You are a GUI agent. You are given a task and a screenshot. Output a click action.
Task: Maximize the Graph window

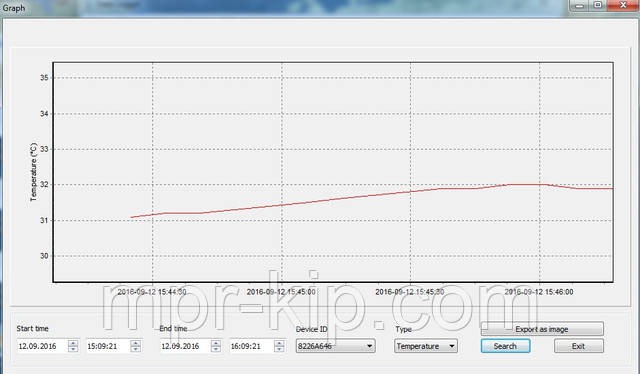(x=598, y=5)
